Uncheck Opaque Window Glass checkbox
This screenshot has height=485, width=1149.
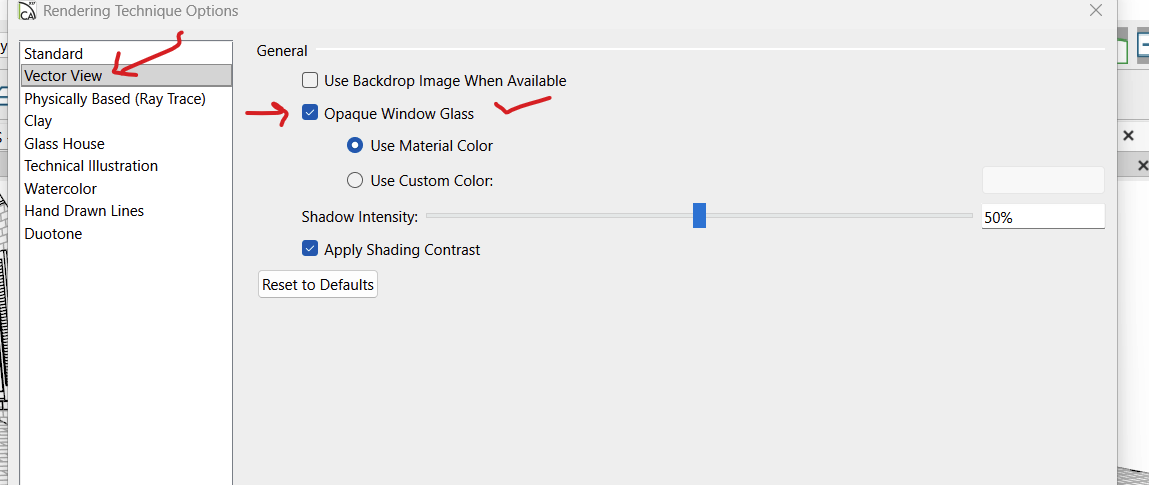[x=311, y=114]
